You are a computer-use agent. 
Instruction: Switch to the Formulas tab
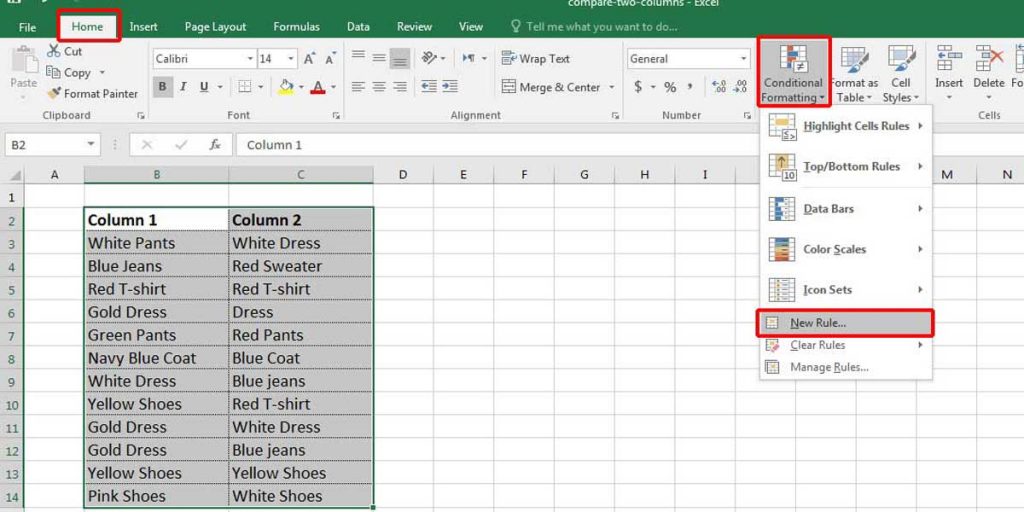click(x=296, y=27)
